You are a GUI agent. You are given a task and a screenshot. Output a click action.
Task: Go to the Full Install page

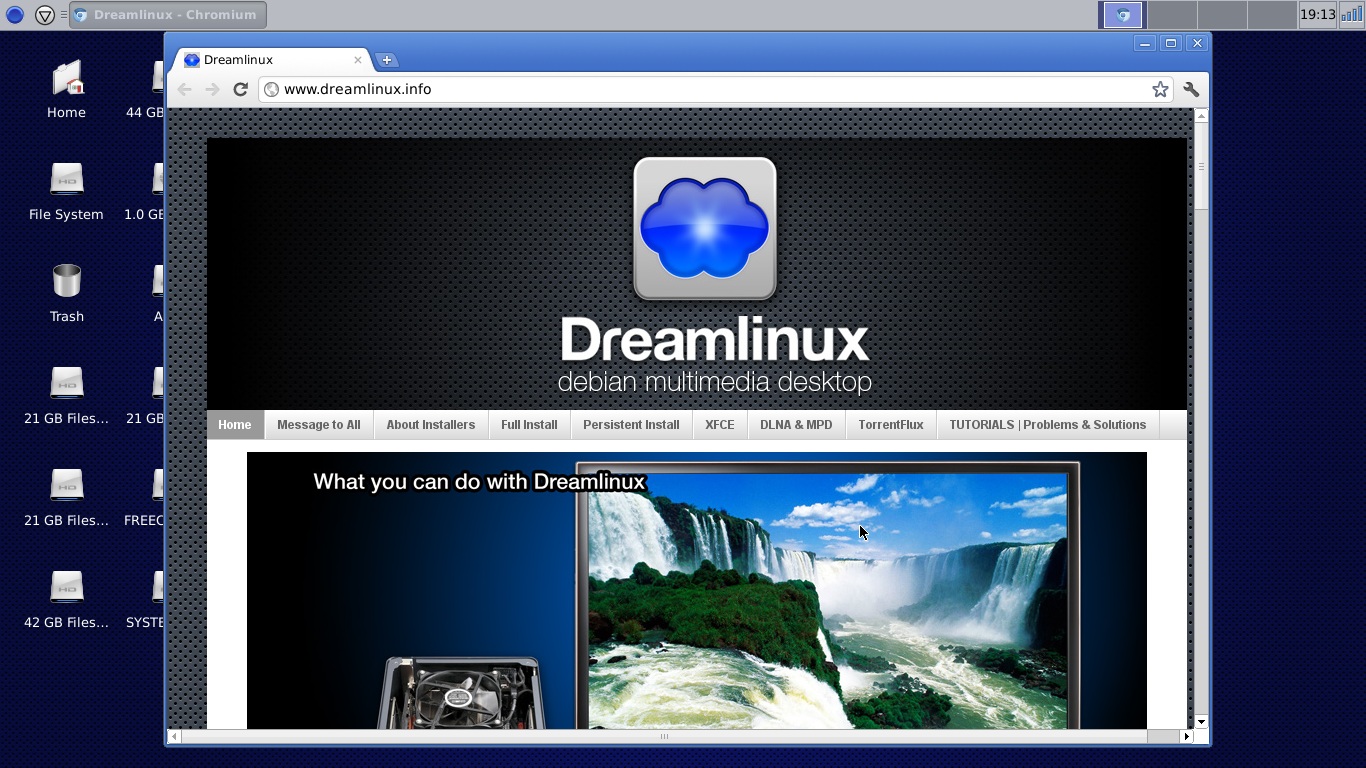coord(529,425)
